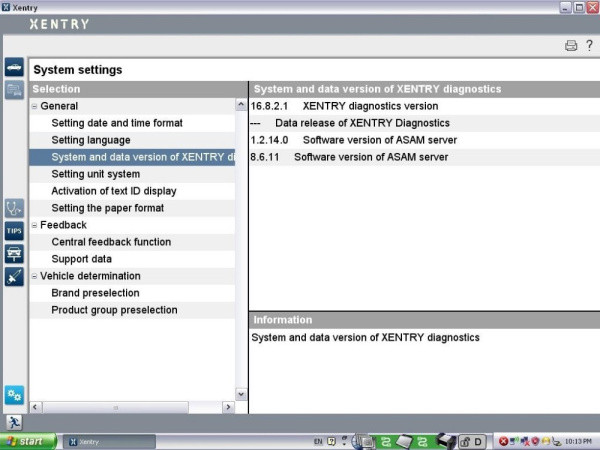The height and width of the screenshot is (450, 600).
Task: Click the scroll right arrow under Selection list
Action: (228, 407)
